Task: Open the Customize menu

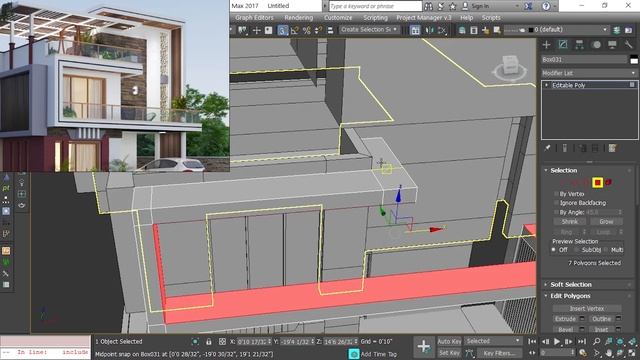Action: [x=338, y=18]
